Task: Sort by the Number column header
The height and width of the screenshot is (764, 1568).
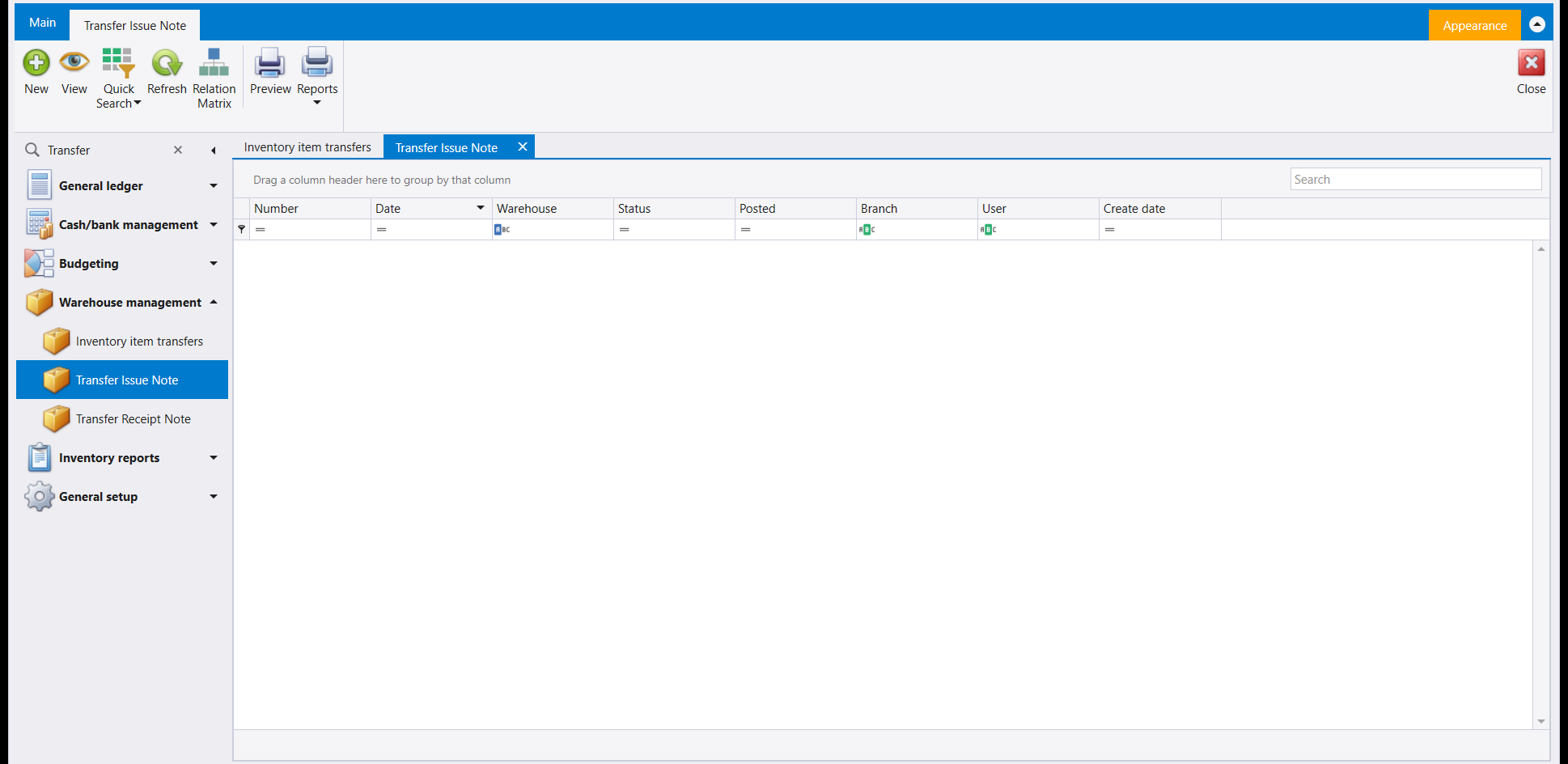Action: coord(311,209)
